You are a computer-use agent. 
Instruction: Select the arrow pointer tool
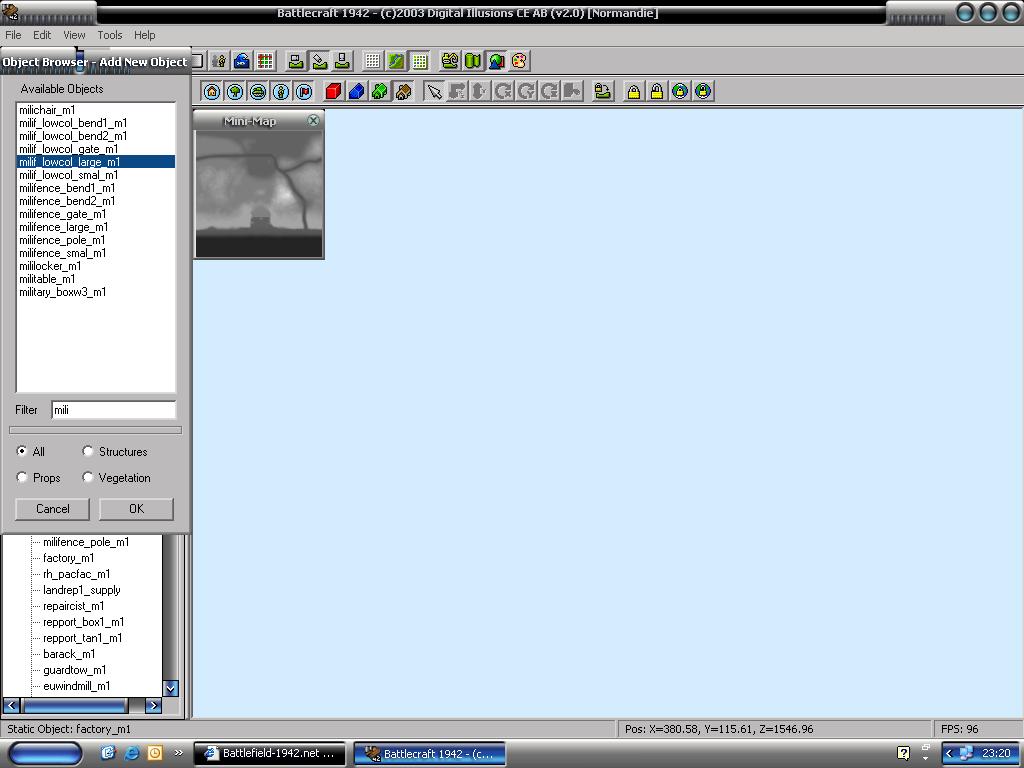pyautogui.click(x=434, y=91)
